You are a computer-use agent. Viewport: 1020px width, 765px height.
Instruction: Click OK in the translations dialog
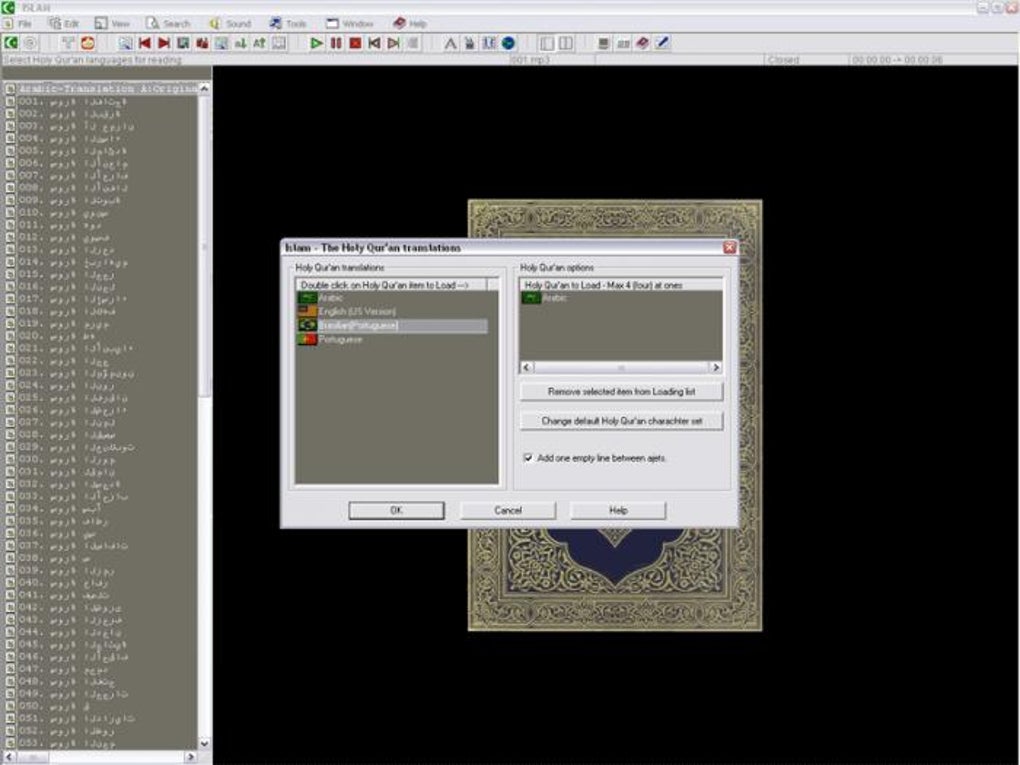pos(396,510)
